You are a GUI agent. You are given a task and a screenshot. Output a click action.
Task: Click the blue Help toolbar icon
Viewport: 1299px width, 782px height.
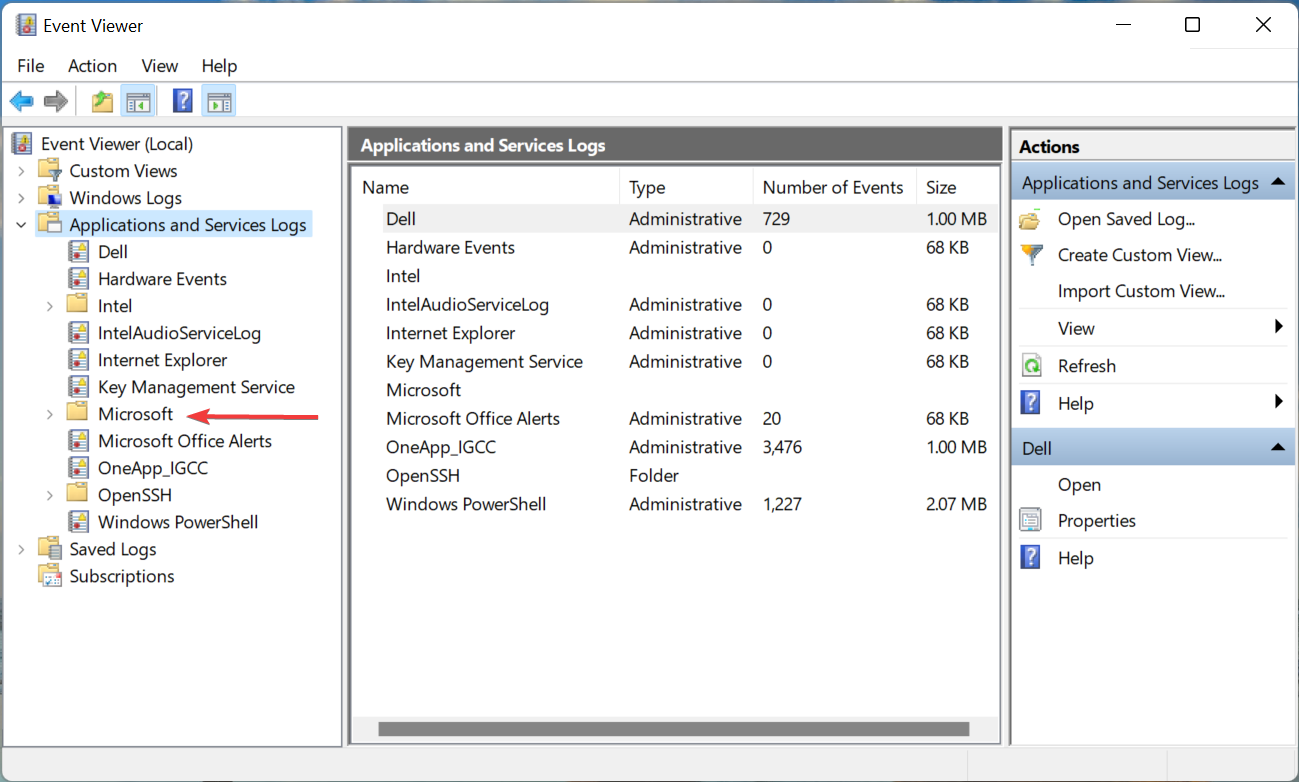click(x=183, y=101)
